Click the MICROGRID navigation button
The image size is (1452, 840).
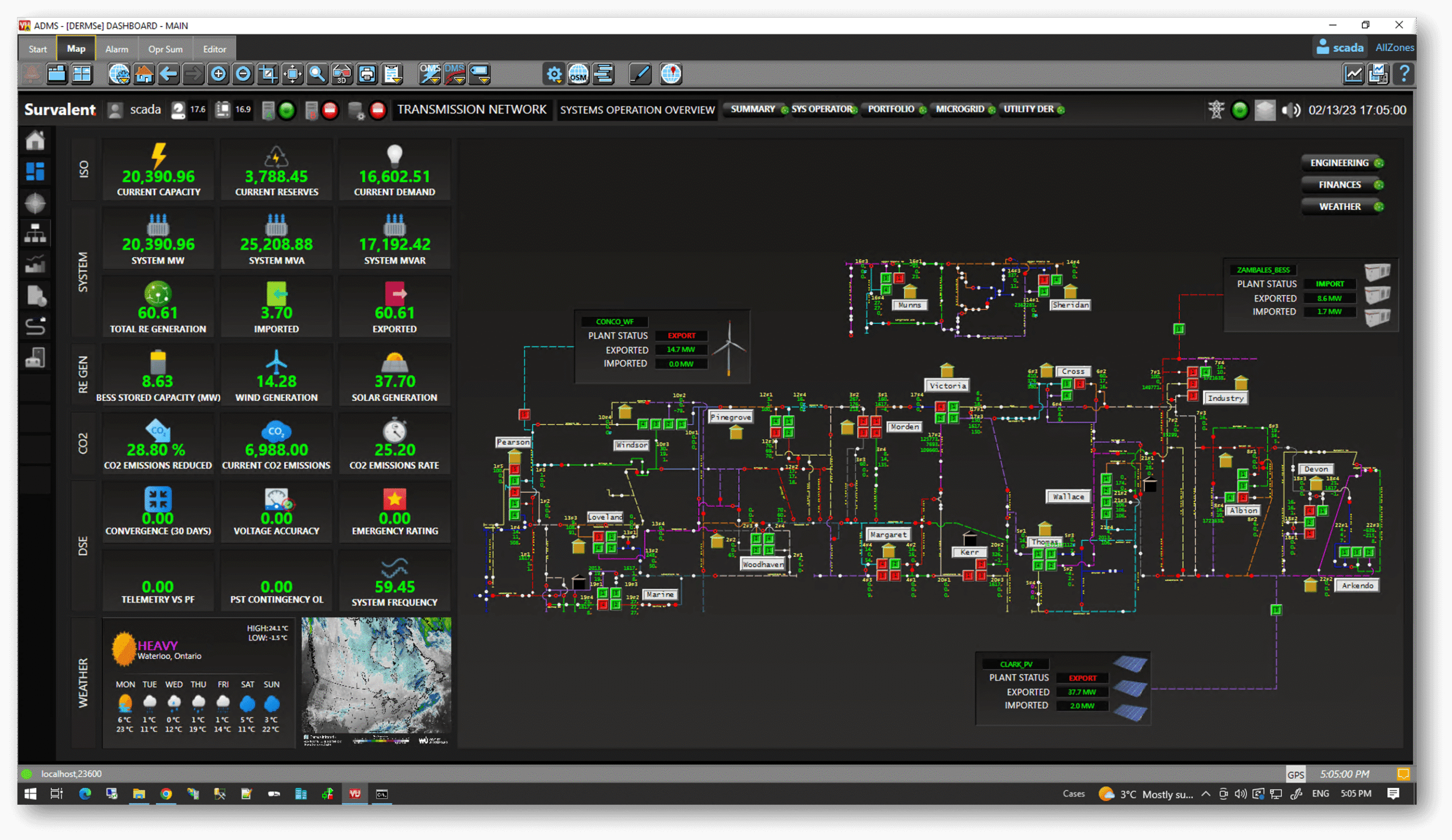(x=960, y=109)
